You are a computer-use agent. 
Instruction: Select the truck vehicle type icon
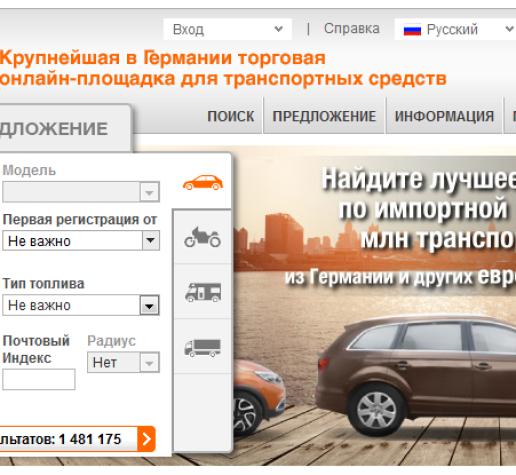pos(203,348)
